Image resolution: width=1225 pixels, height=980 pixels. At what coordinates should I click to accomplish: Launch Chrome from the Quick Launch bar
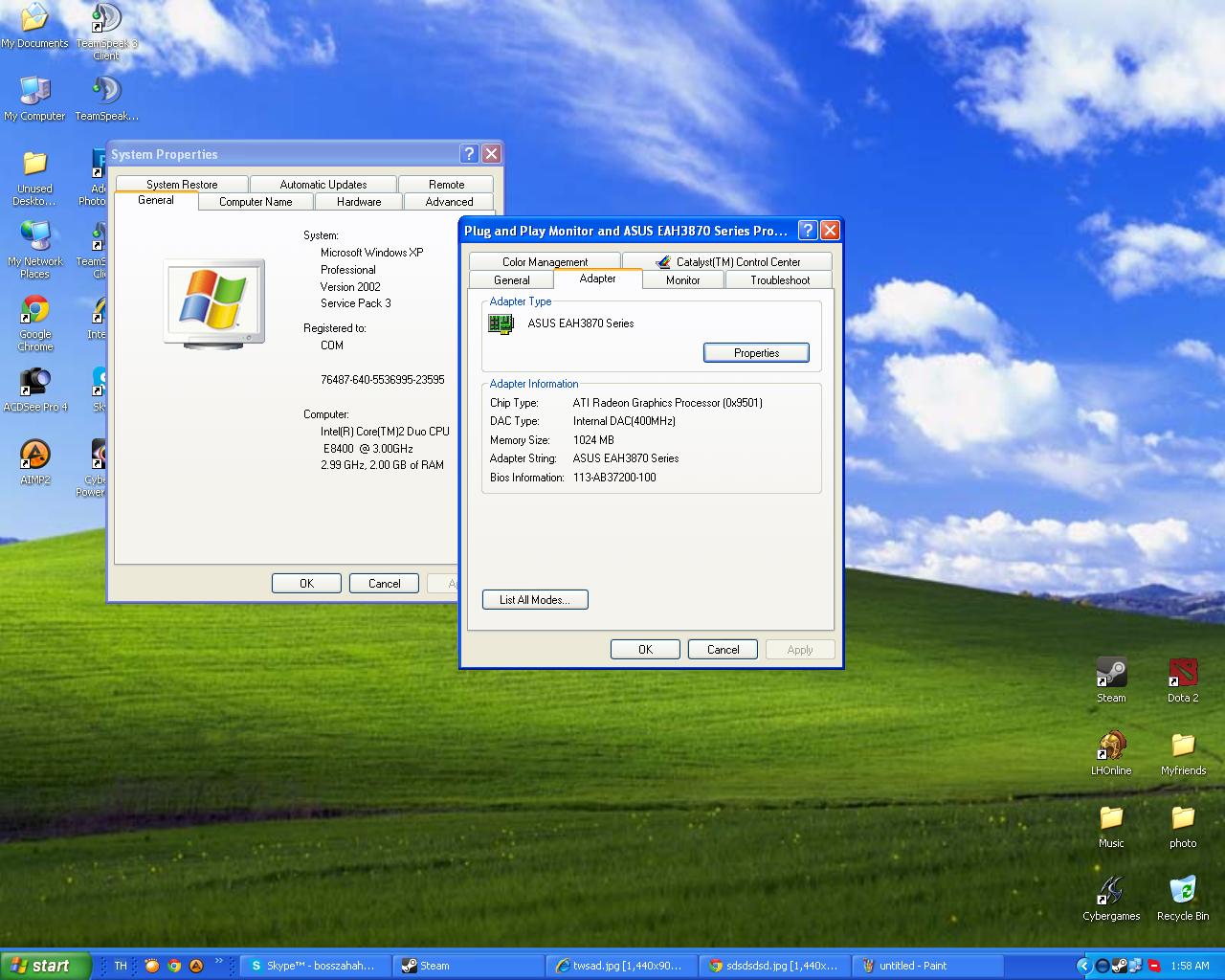point(174,966)
